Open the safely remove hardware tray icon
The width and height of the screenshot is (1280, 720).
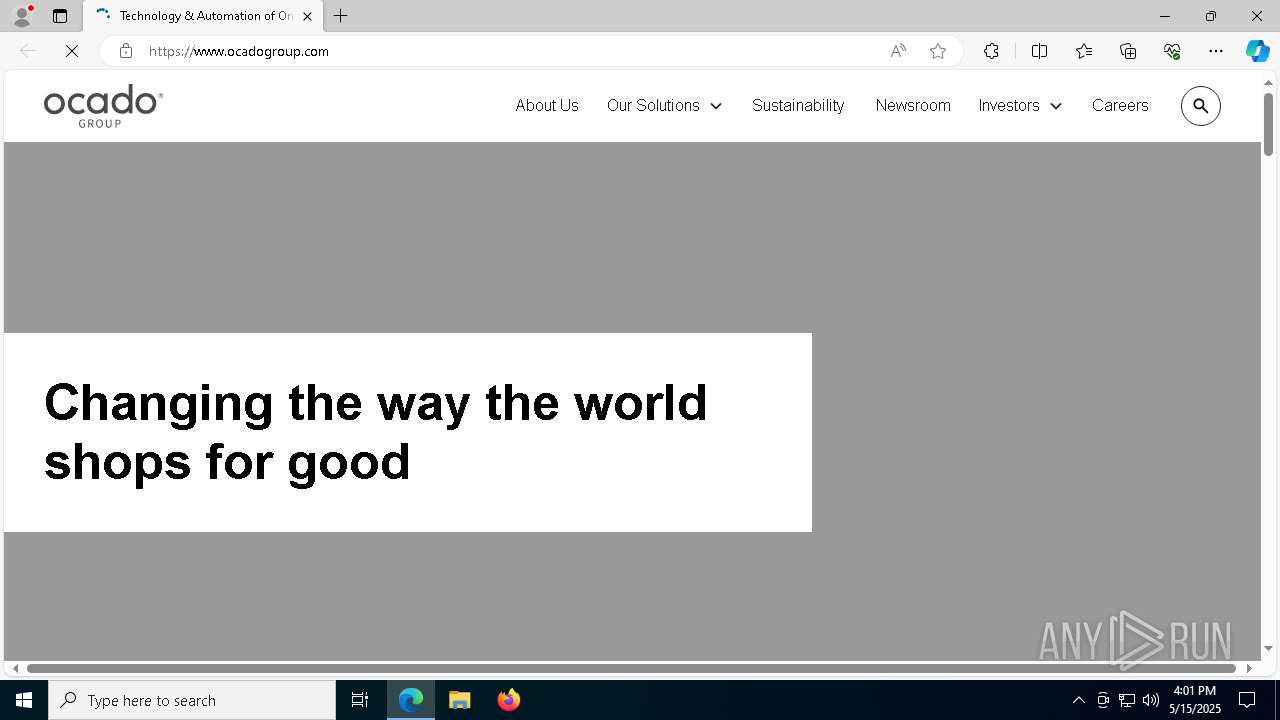(1103, 700)
